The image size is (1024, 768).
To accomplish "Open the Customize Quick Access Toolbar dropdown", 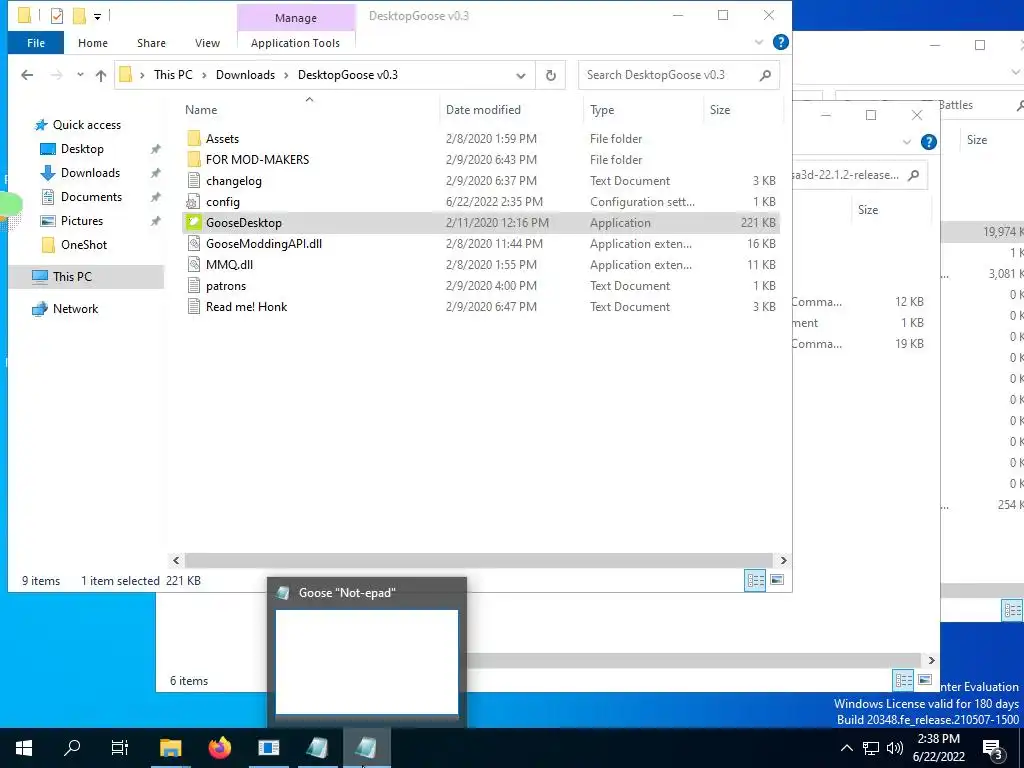I will click(x=97, y=16).
